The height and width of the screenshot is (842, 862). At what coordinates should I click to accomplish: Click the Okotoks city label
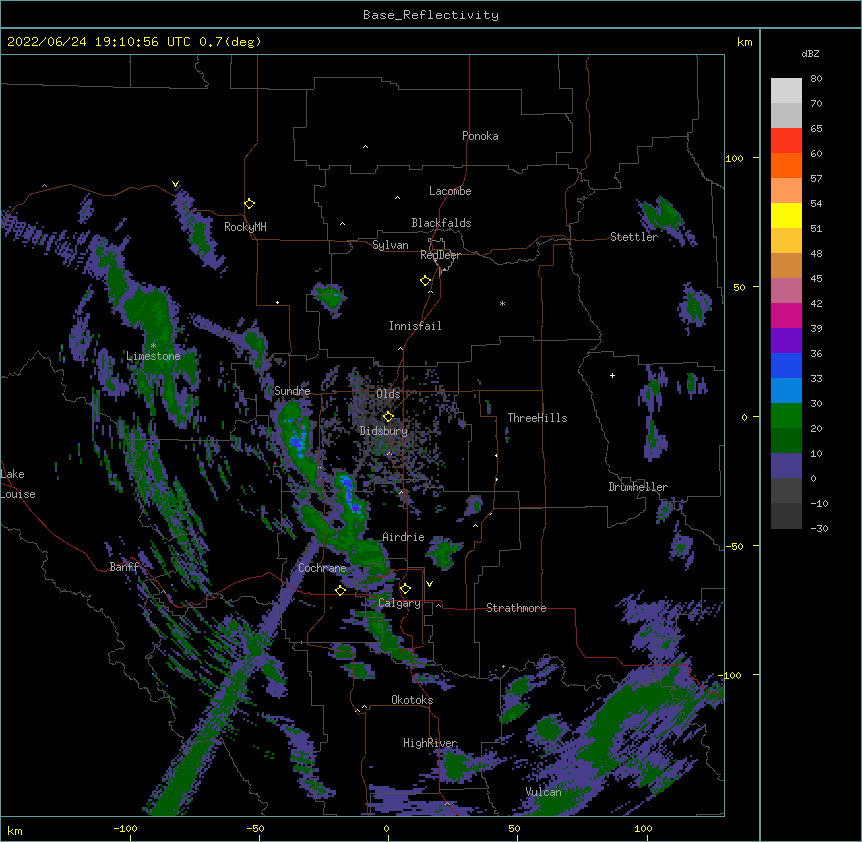pyautogui.click(x=412, y=700)
